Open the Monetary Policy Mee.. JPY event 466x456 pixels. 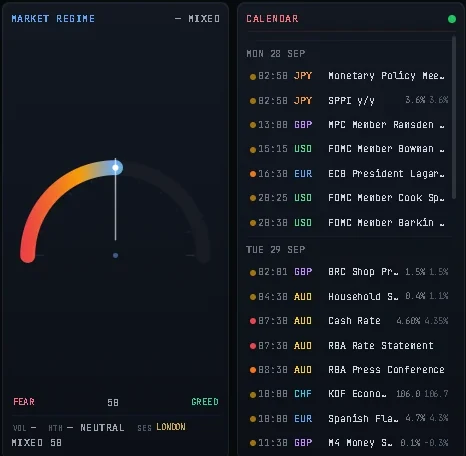click(x=349, y=76)
